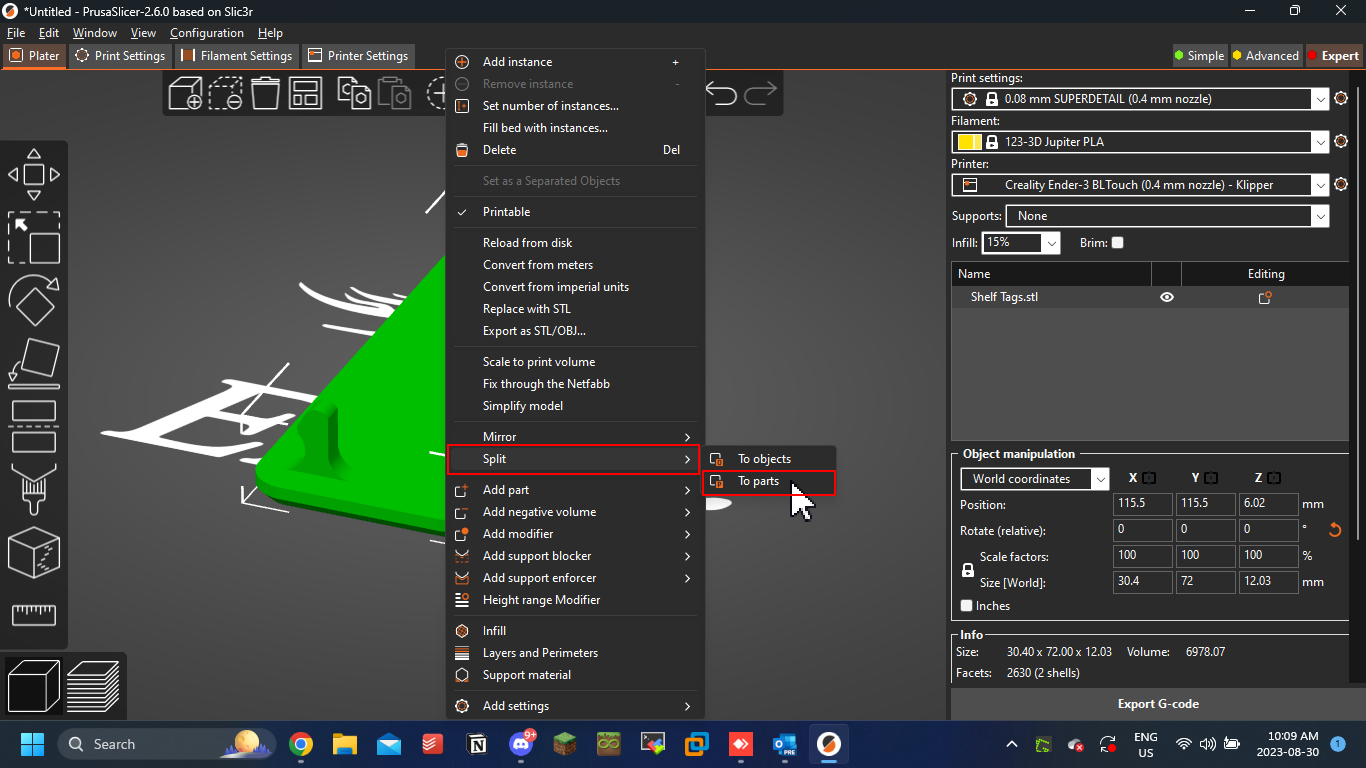Viewport: 1366px width, 768px height.
Task: Expand the World coordinates dropdown
Action: click(1034, 479)
